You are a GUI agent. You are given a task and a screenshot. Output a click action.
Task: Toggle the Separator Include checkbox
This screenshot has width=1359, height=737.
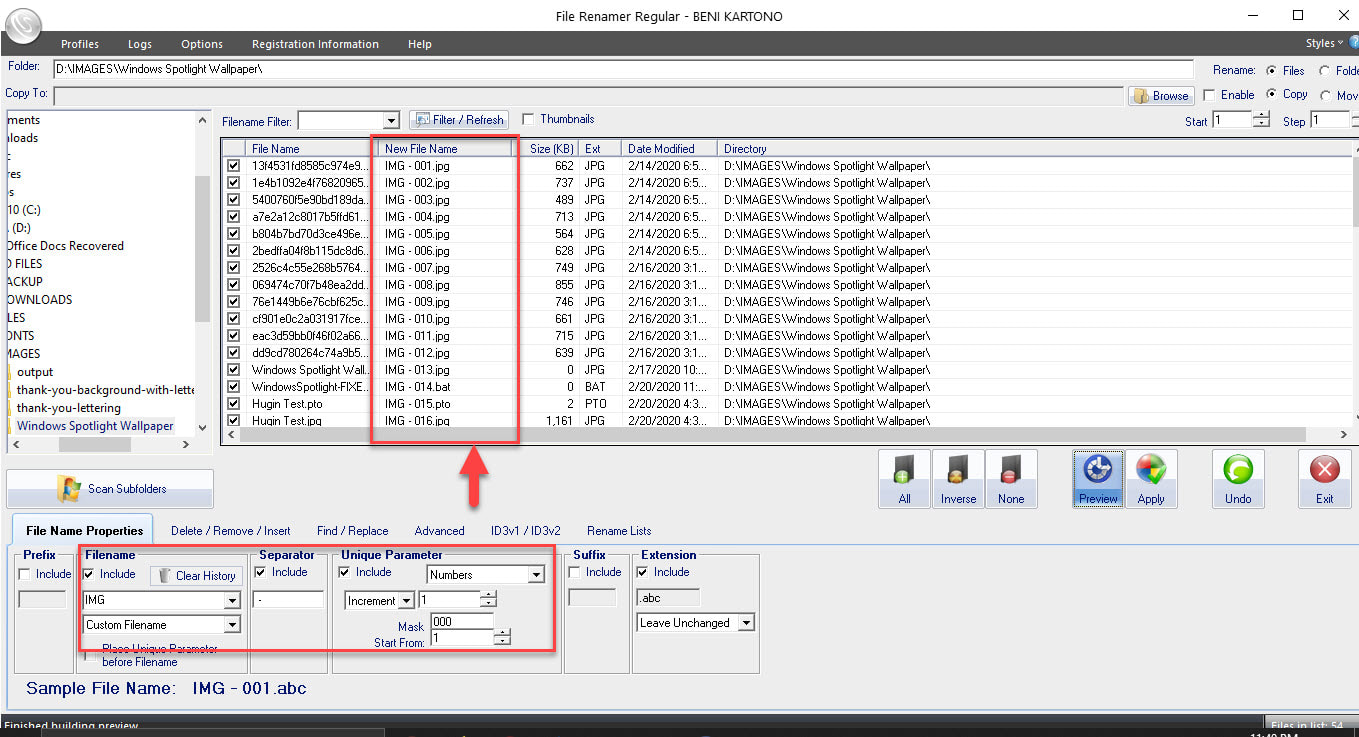pyautogui.click(x=261, y=572)
